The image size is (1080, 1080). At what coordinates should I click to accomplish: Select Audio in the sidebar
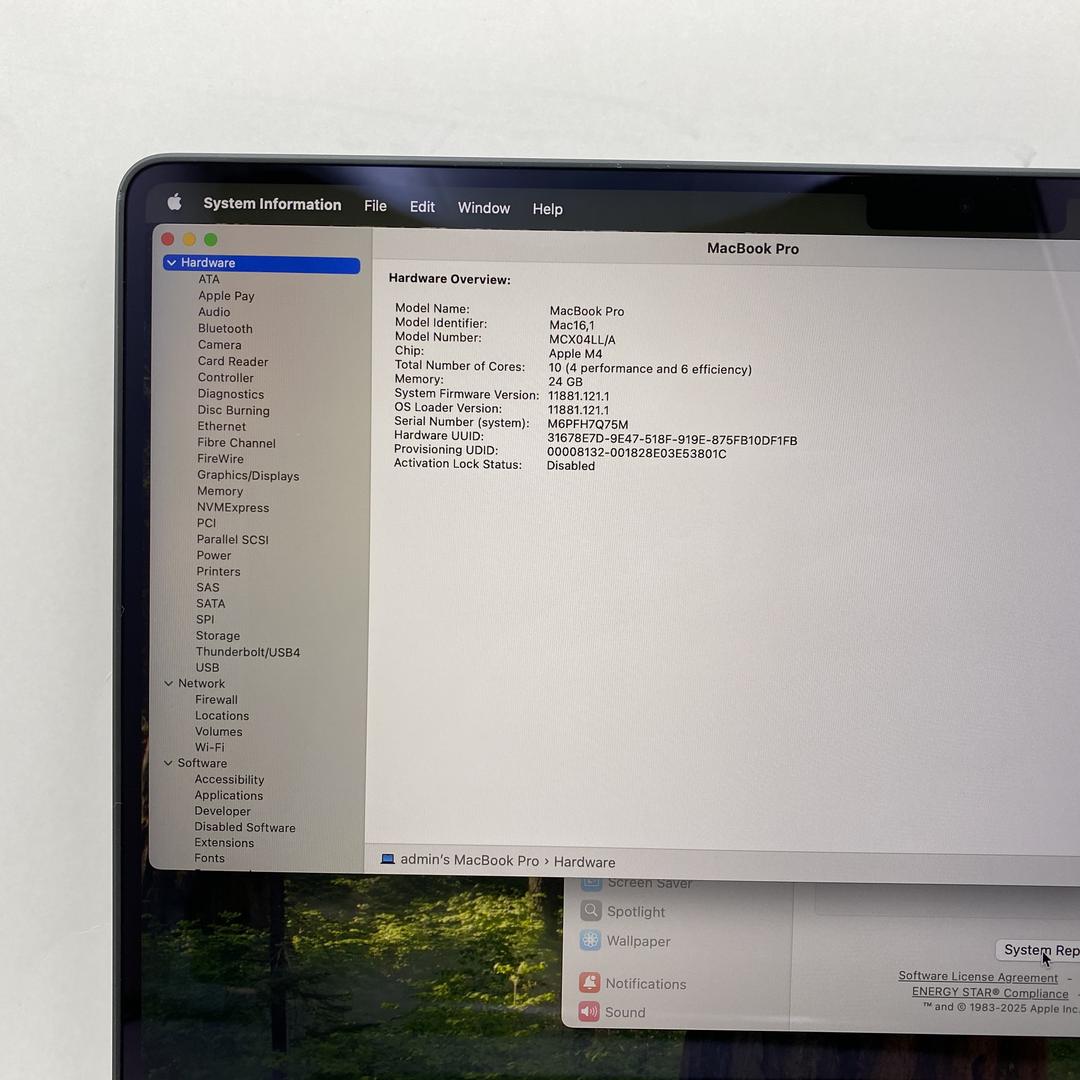point(214,312)
